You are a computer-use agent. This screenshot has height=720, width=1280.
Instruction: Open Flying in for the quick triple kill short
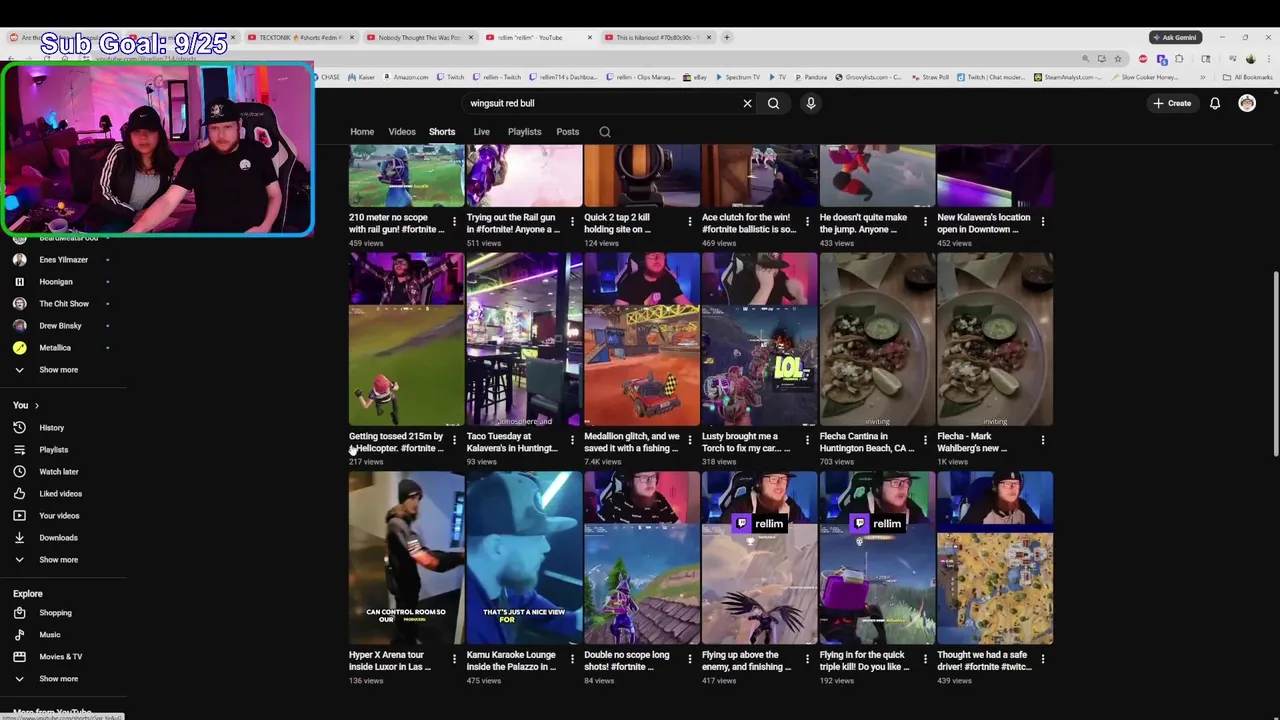point(865,661)
